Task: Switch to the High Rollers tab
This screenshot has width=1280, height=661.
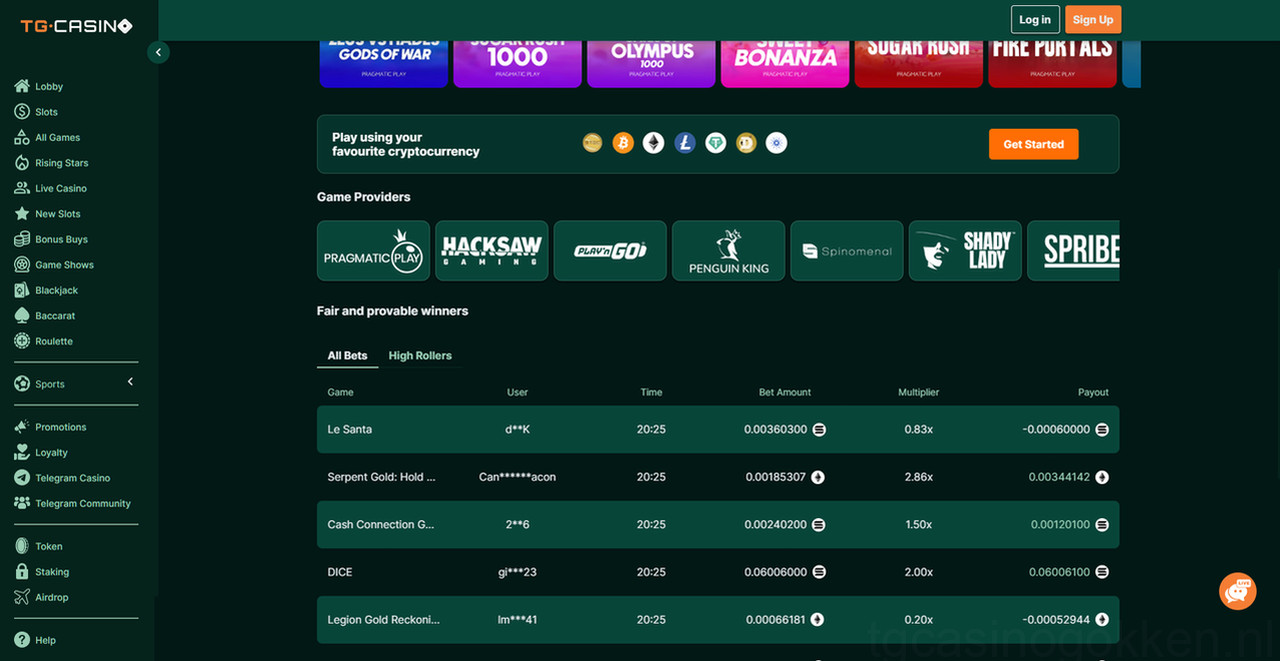Action: click(x=420, y=356)
